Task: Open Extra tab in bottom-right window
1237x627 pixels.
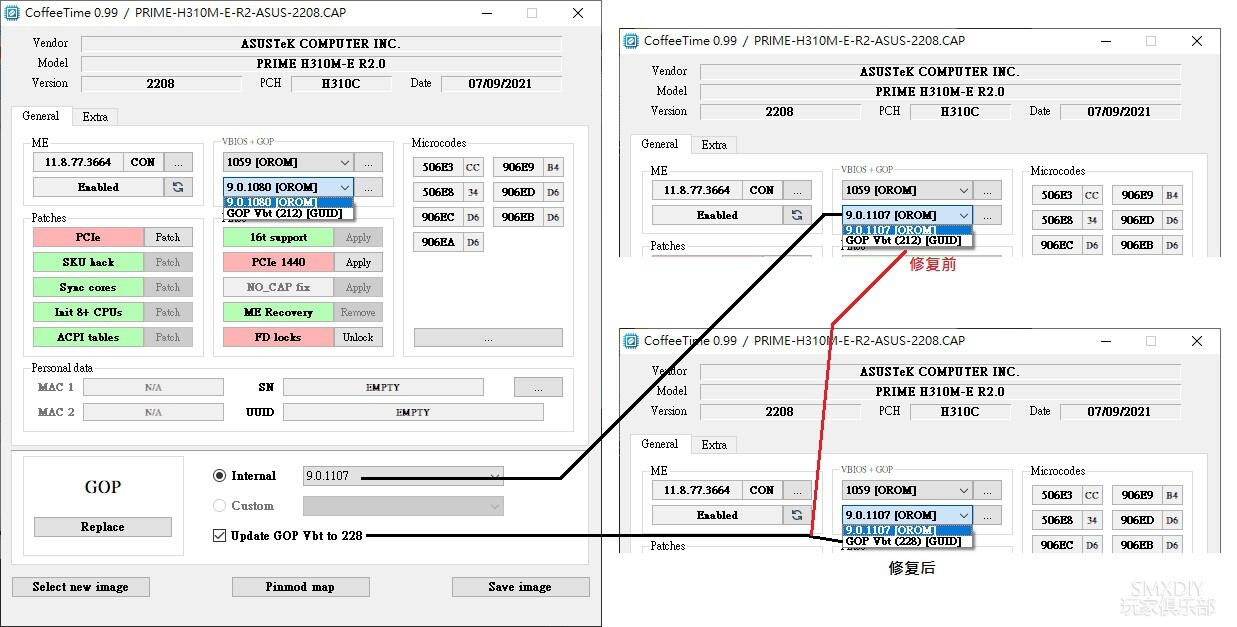Action: (x=714, y=445)
